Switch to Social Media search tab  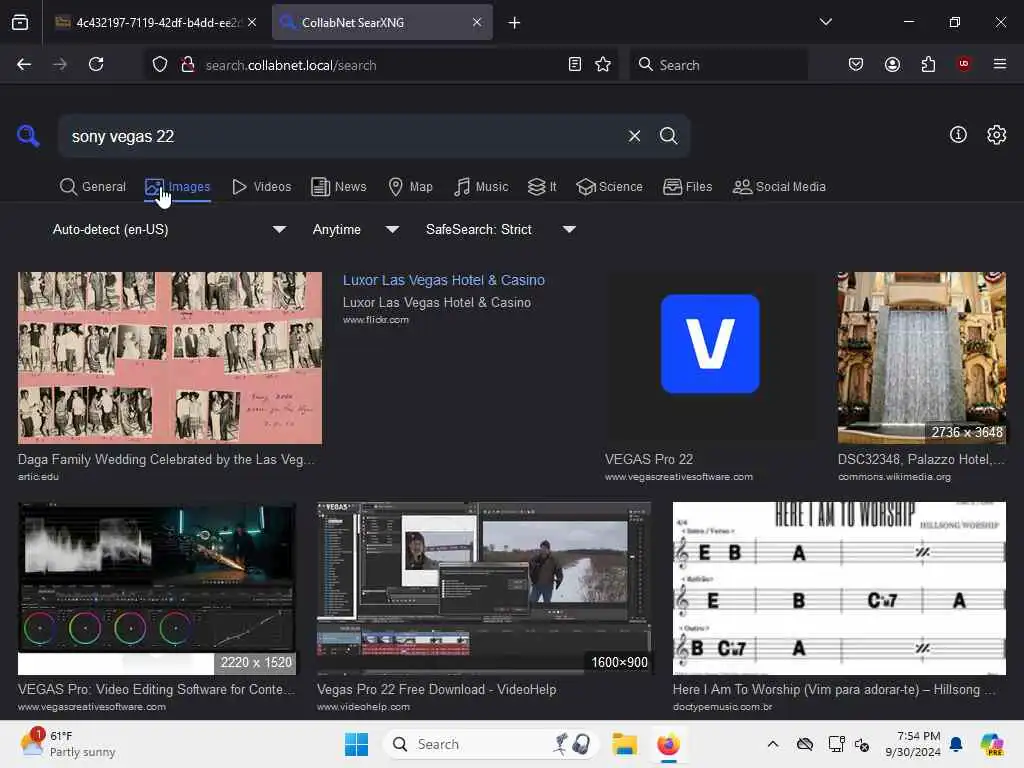coord(779,187)
